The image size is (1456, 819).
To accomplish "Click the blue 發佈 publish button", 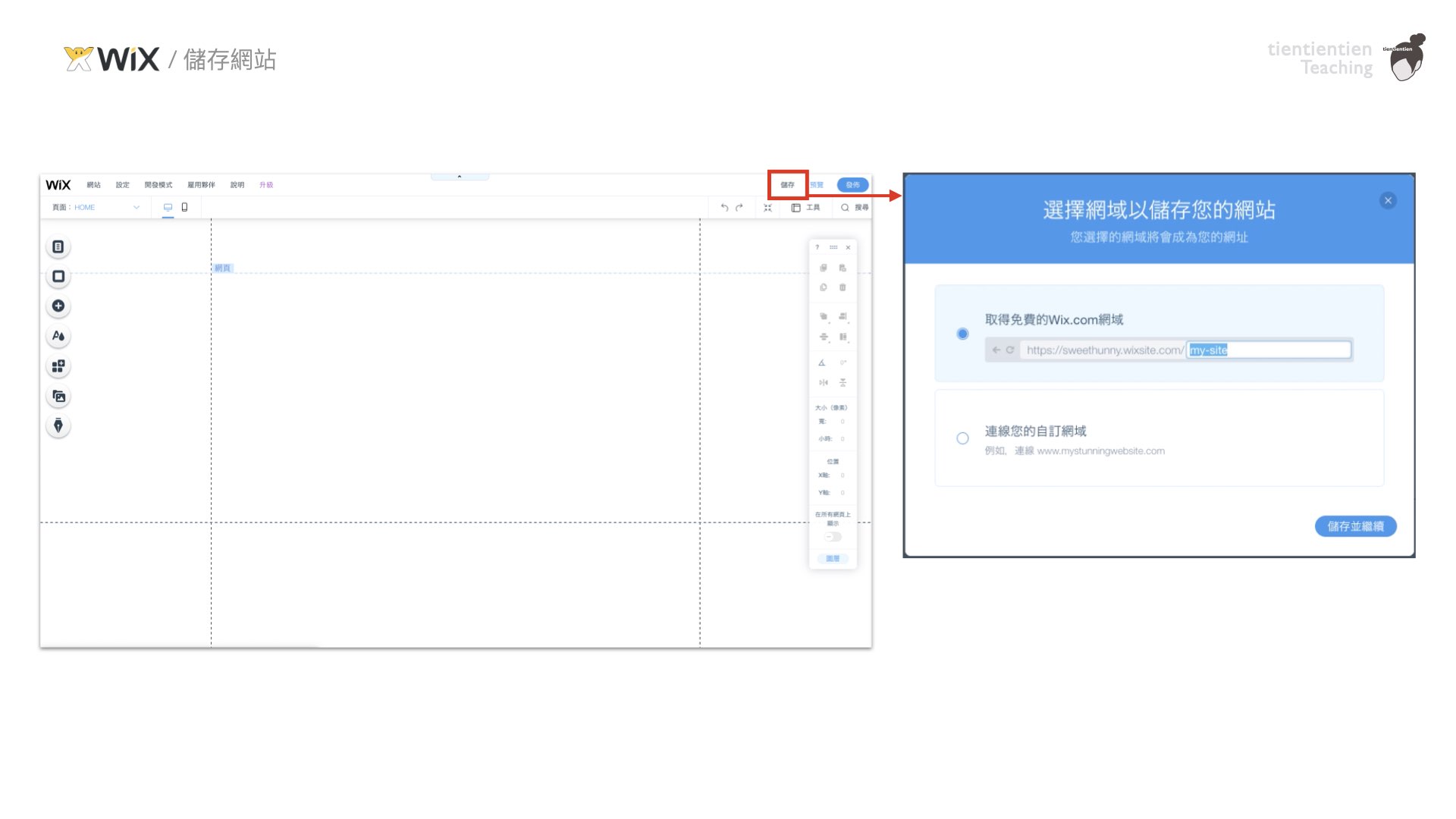I will (852, 185).
